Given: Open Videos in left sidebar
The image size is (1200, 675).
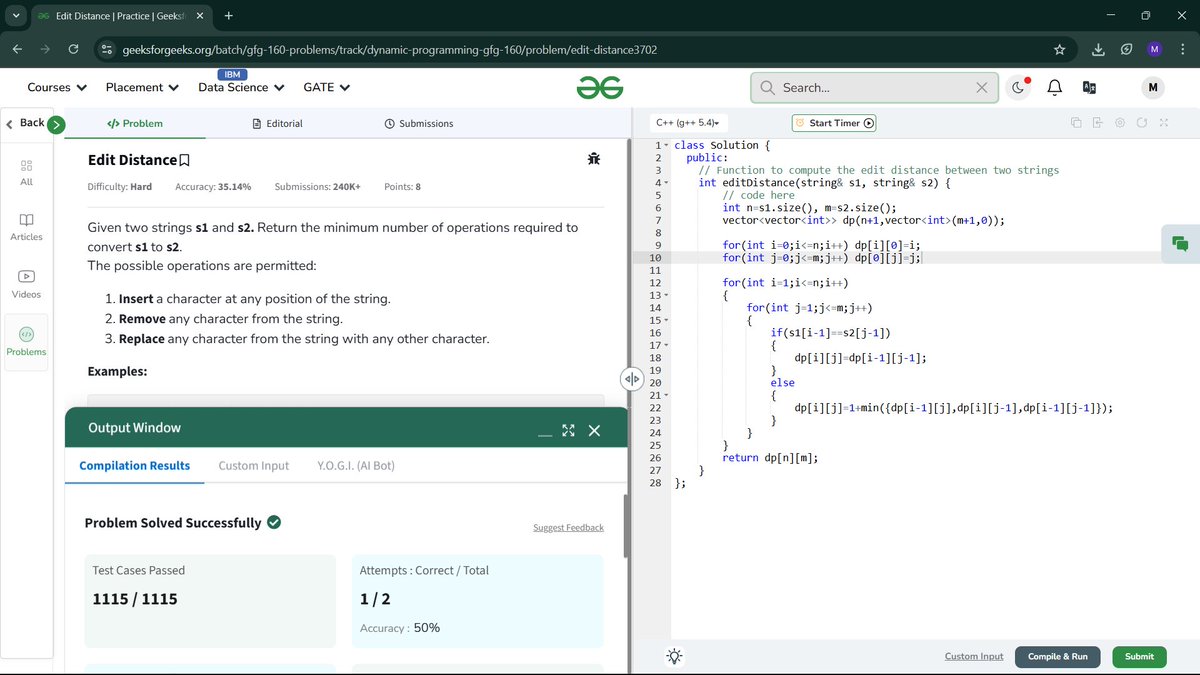Looking at the screenshot, I should (x=26, y=284).
